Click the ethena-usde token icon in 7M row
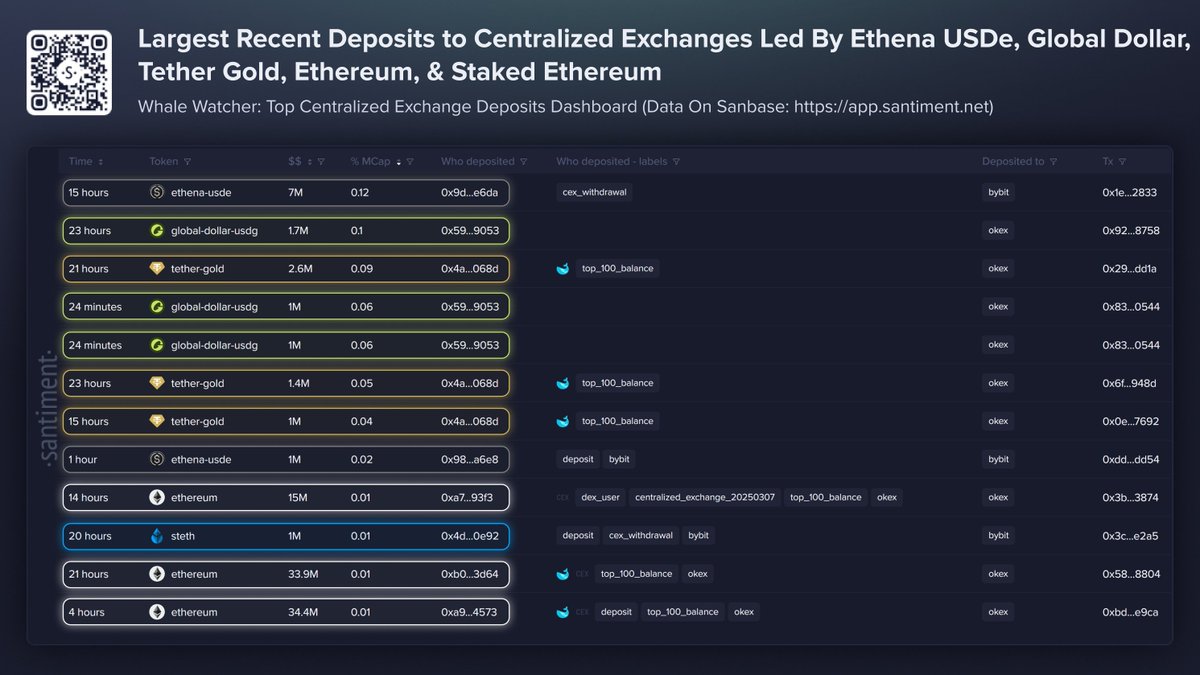Image resolution: width=1200 pixels, height=675 pixels. [x=157, y=192]
